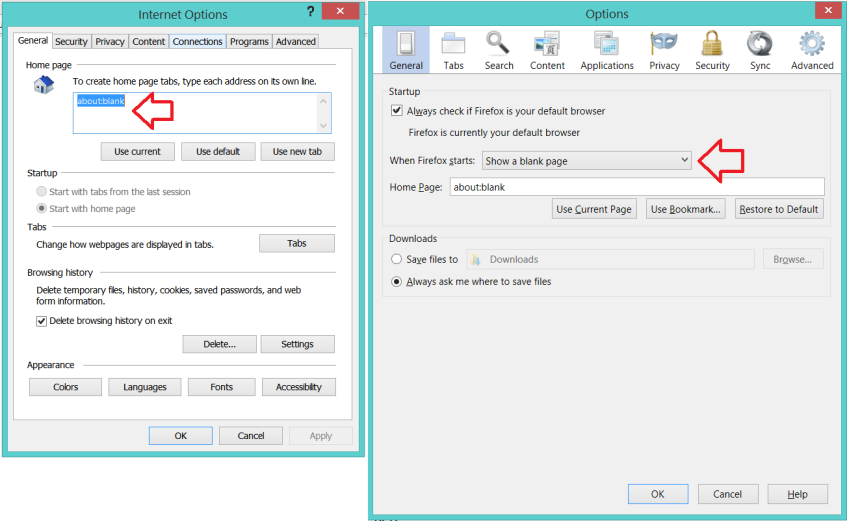Click the Browse... downloads button
847x521 pixels.
[x=793, y=259]
